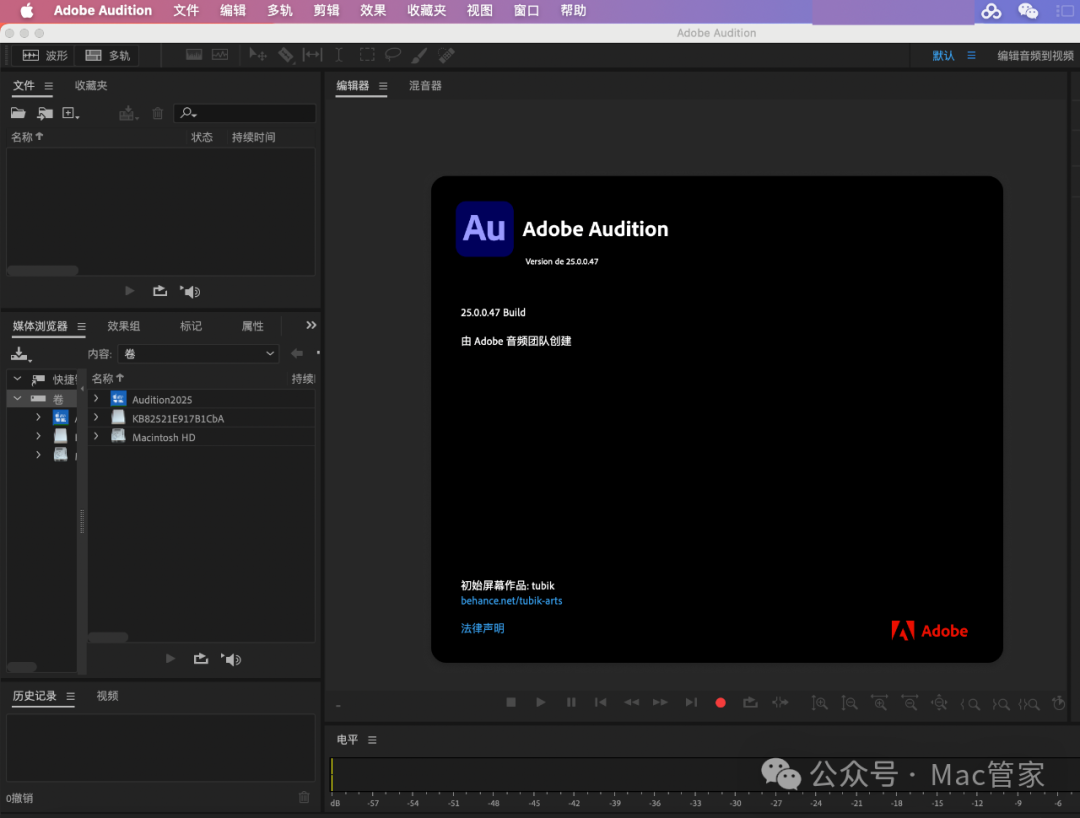Open the 效果 menu

pyautogui.click(x=373, y=10)
